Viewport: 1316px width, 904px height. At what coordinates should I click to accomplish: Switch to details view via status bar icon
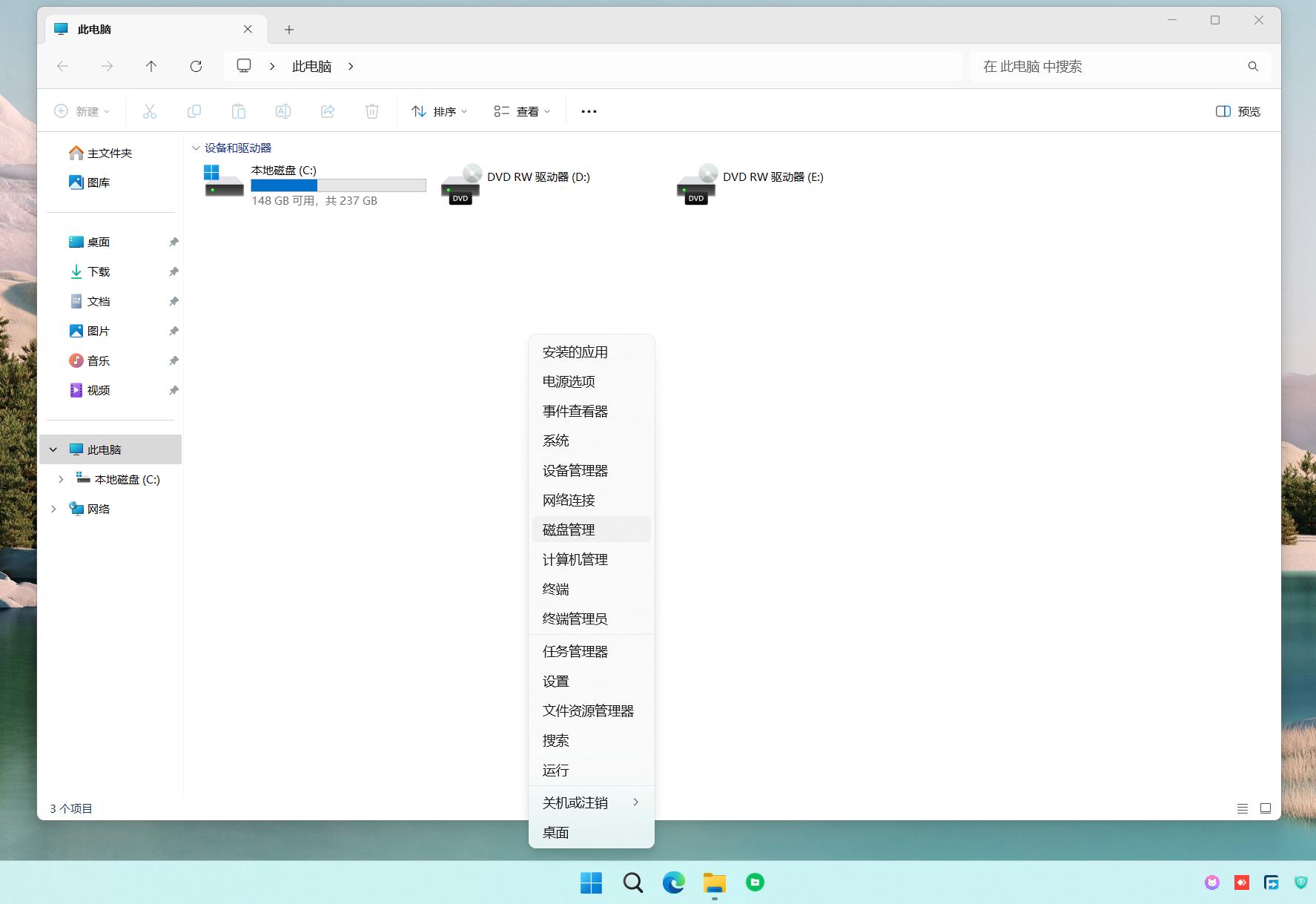pos(1243,808)
